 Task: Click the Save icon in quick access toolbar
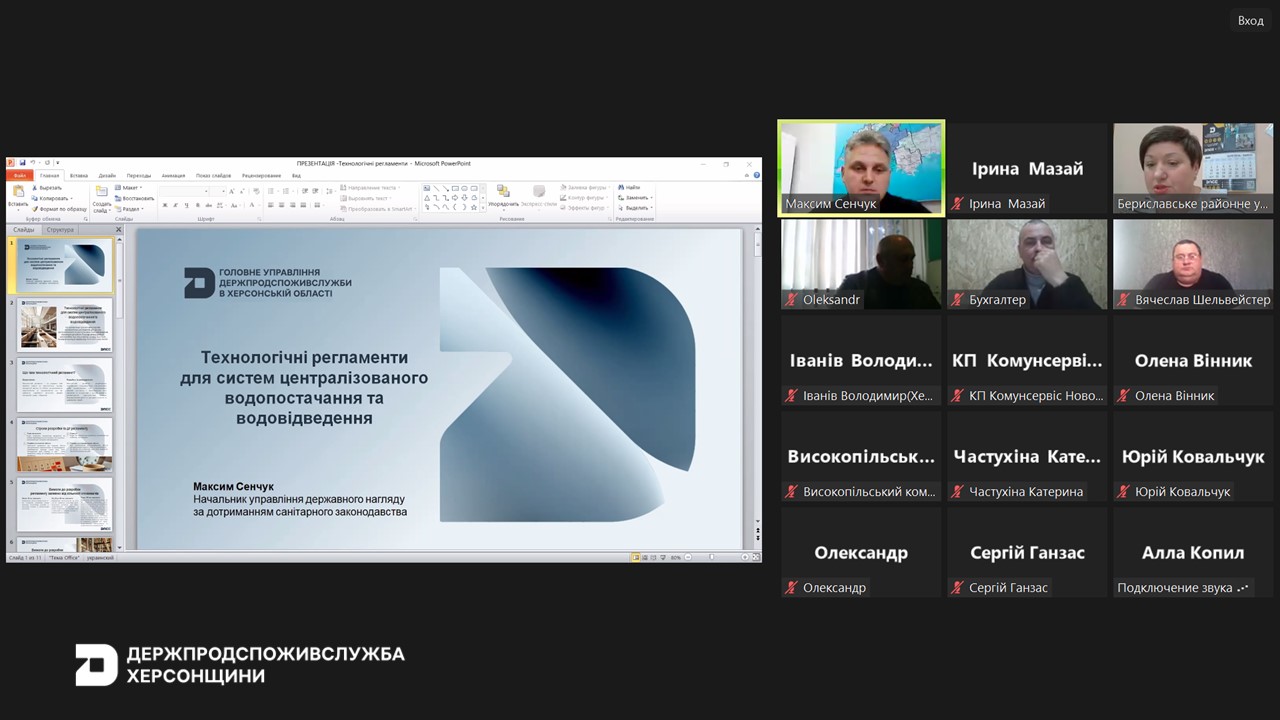click(21, 163)
